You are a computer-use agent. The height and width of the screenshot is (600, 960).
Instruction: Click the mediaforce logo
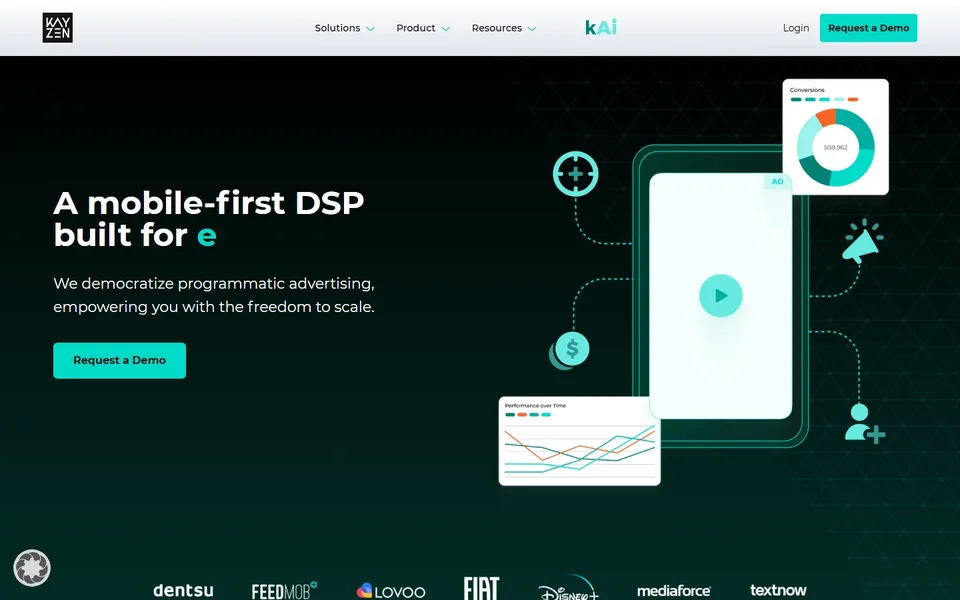[673, 591]
